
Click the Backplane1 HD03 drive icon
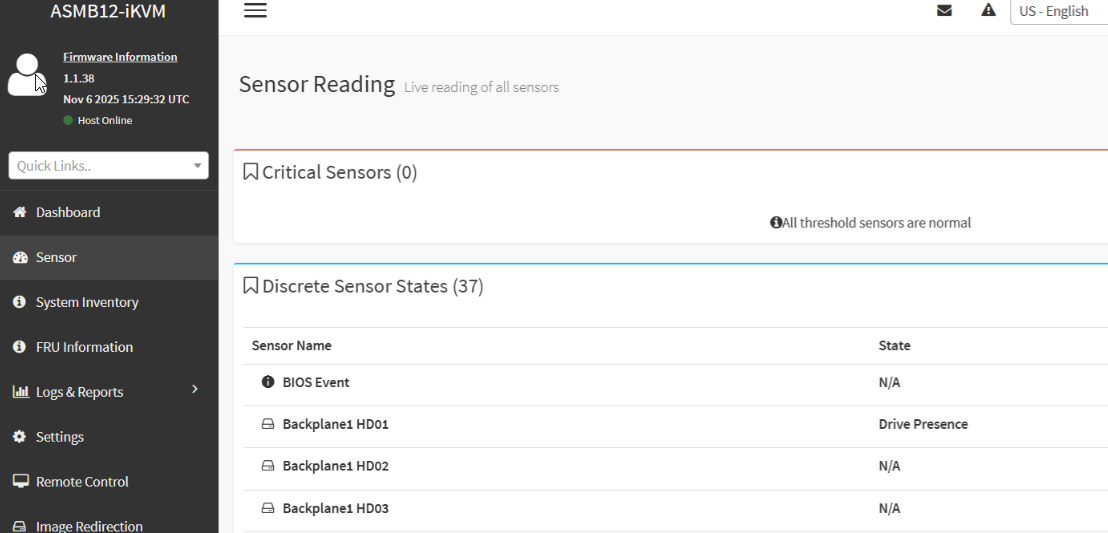pos(268,508)
